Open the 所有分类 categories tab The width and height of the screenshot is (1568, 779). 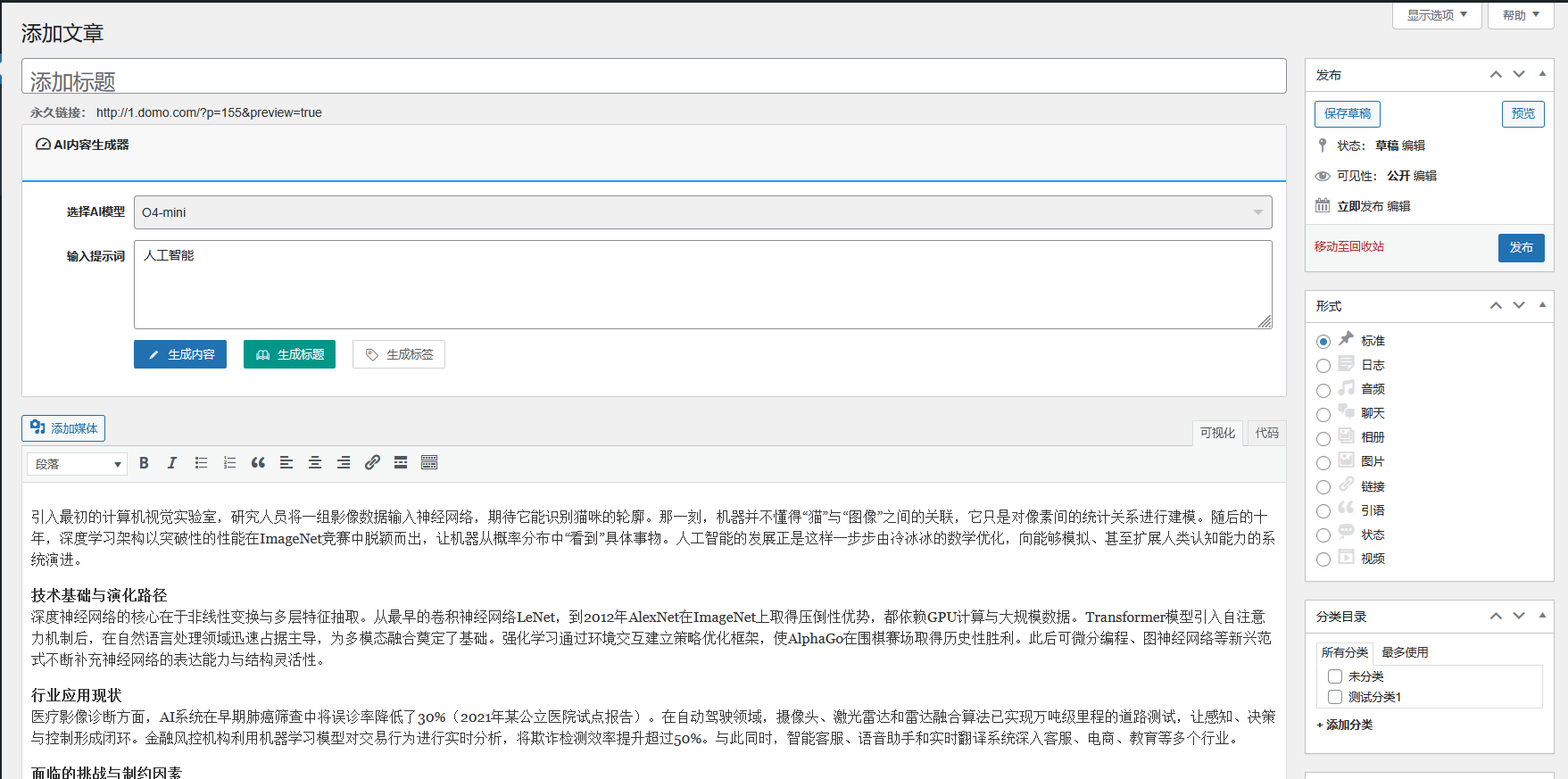[x=1345, y=652]
